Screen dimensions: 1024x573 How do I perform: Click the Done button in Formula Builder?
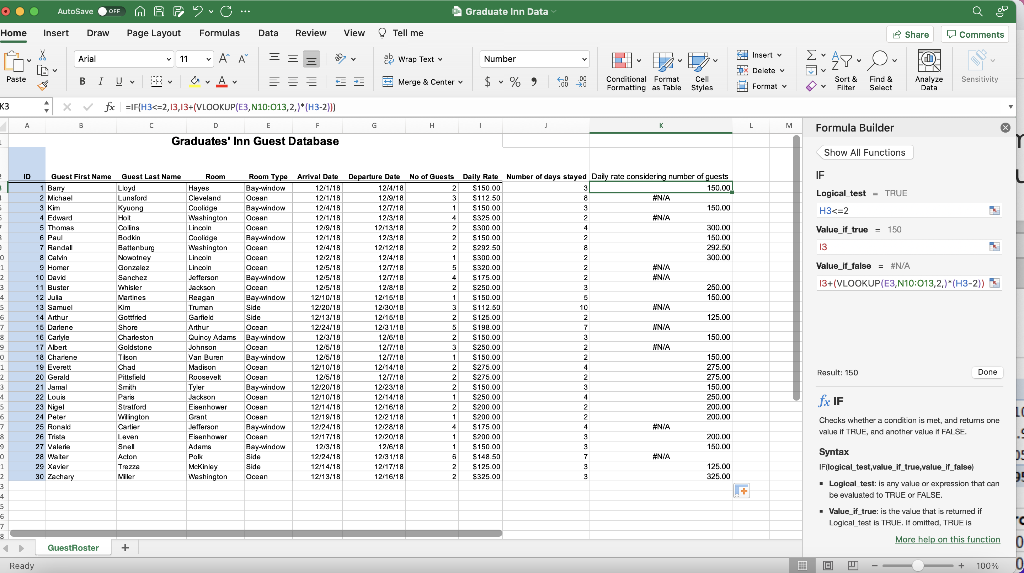point(987,372)
